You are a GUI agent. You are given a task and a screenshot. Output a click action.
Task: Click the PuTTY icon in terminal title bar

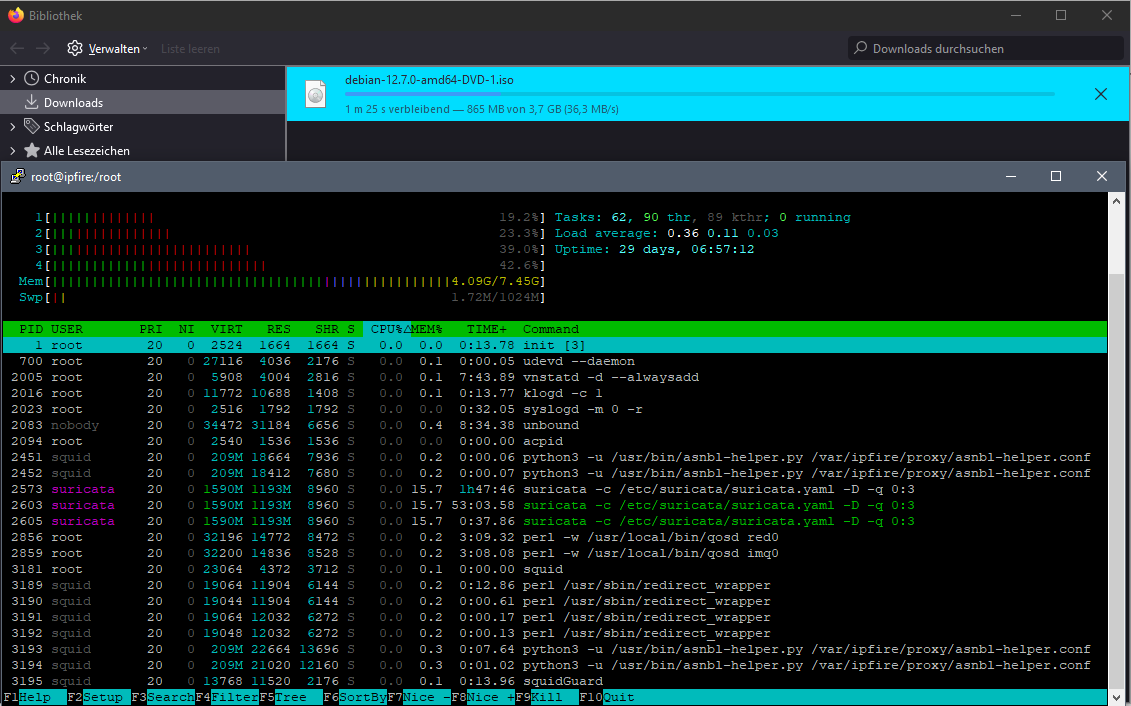pos(17,176)
